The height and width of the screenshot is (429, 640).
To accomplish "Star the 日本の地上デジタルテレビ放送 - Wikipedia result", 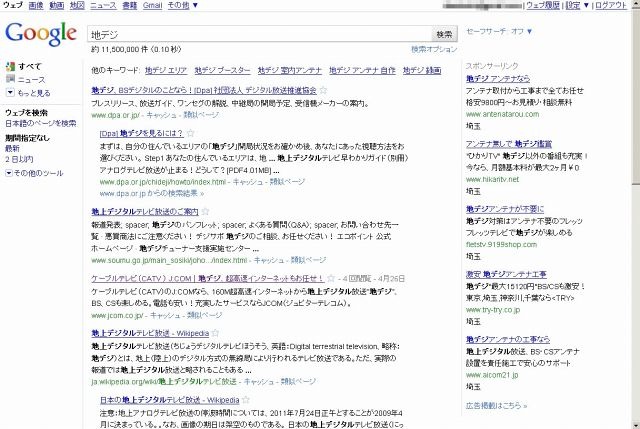I will [x=246, y=400].
